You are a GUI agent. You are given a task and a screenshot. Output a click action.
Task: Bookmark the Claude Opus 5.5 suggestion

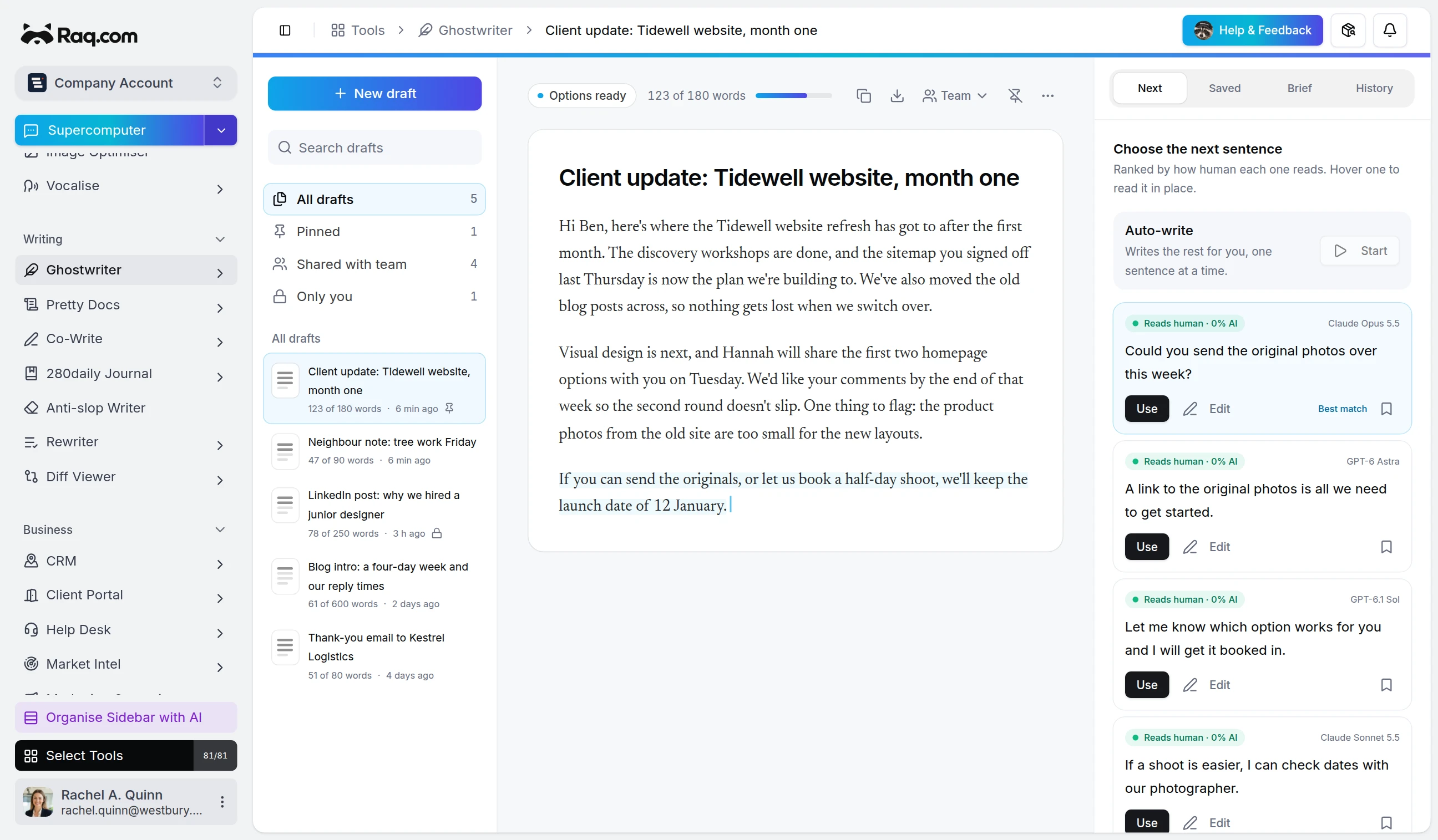(x=1386, y=409)
